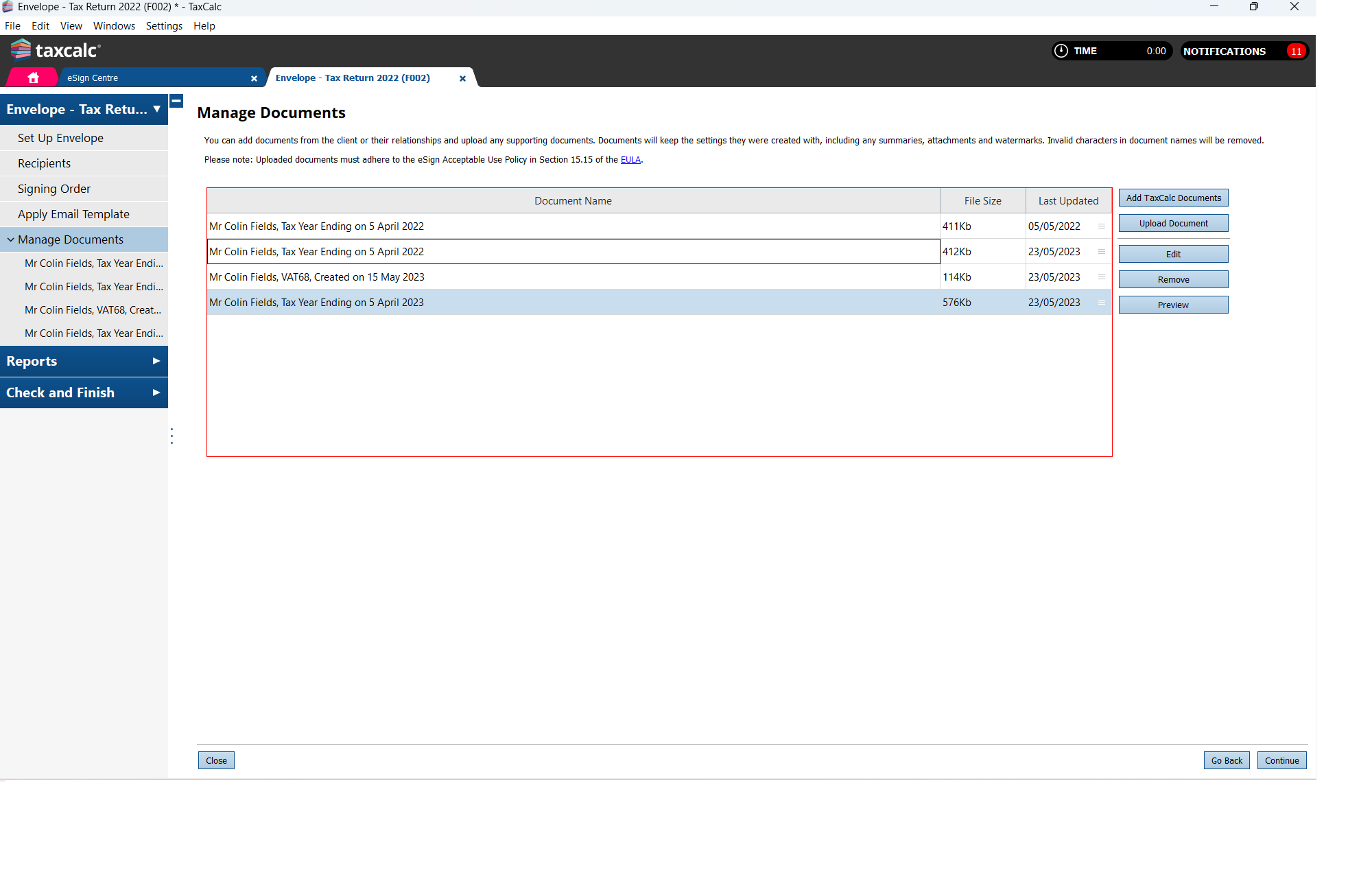Screen dimensions: 1372x892
Task: Click the pink home tab icon
Action: (x=33, y=78)
